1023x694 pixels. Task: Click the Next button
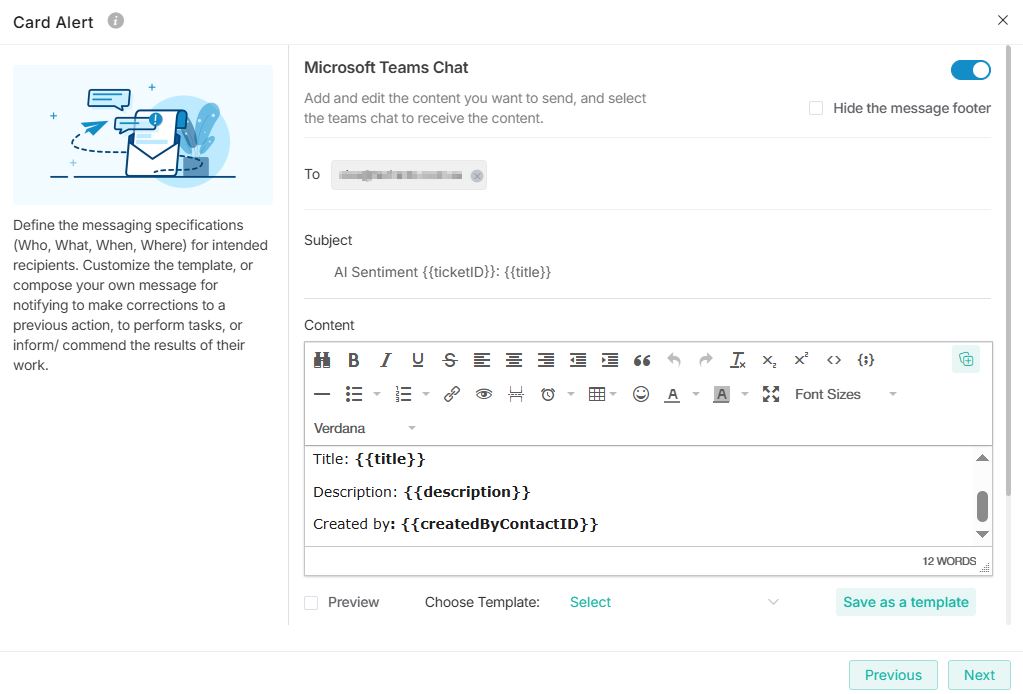click(978, 675)
